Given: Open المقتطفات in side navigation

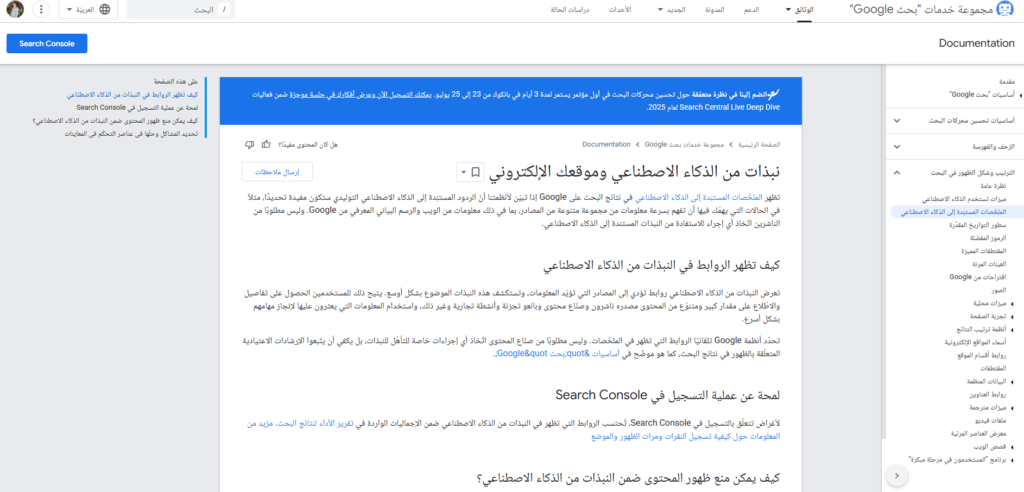Looking at the screenshot, I should (993, 369).
